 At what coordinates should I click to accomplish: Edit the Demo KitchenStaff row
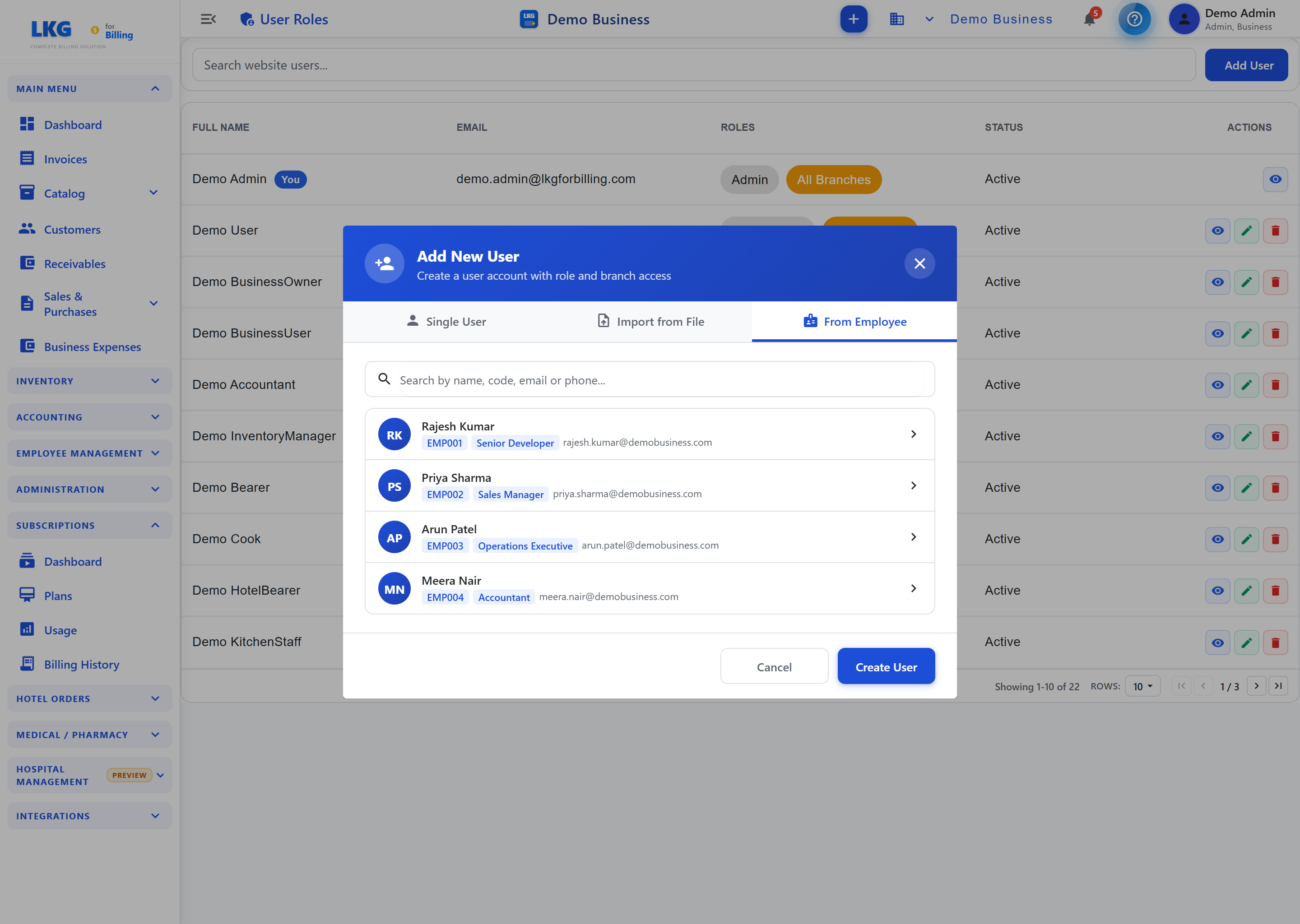coord(1246,642)
